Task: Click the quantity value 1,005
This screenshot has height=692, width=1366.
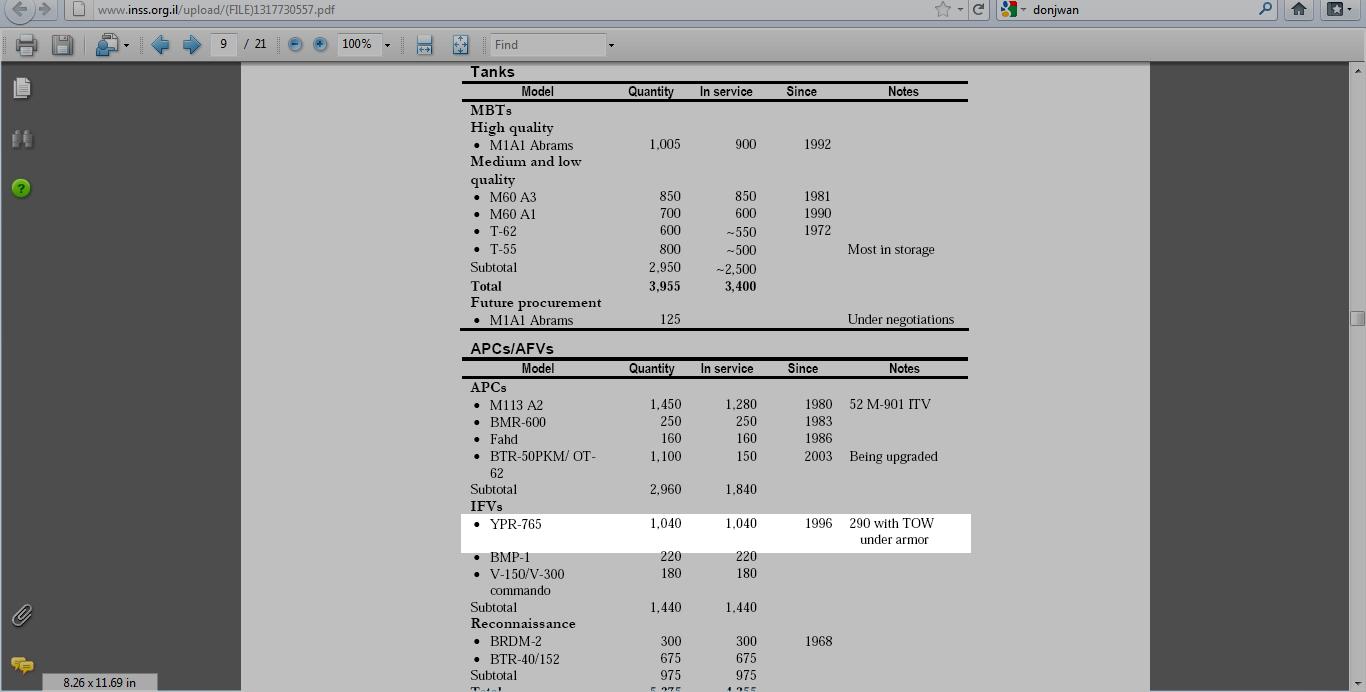Action: point(665,145)
